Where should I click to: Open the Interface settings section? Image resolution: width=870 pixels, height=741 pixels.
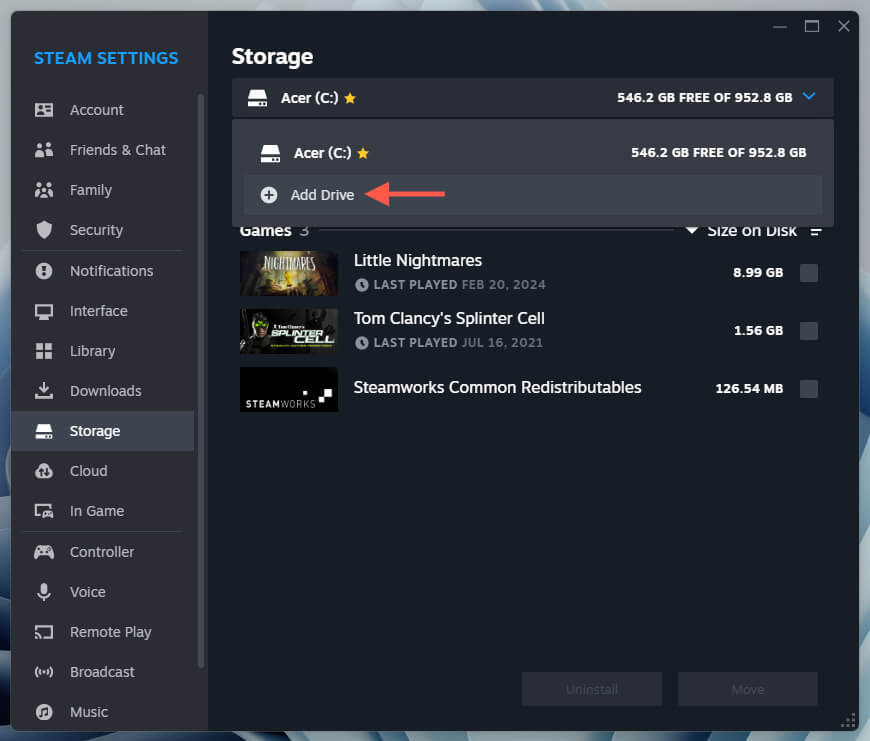pyautogui.click(x=45, y=311)
